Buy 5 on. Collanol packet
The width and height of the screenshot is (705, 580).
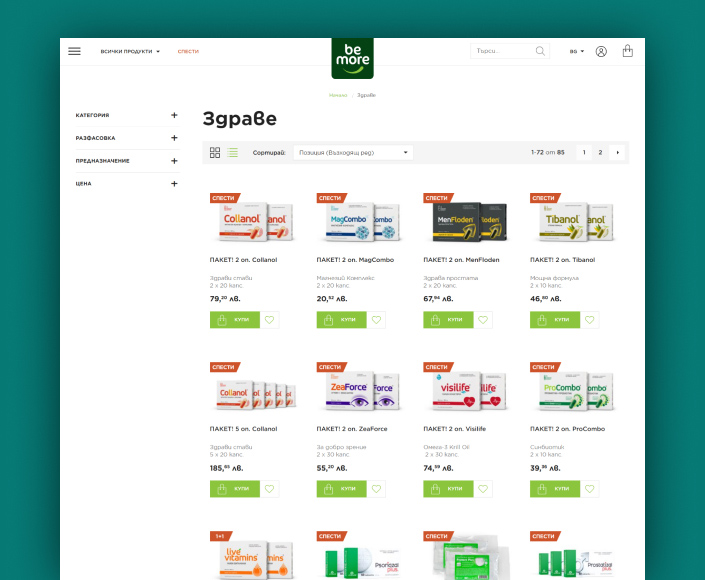coord(235,489)
